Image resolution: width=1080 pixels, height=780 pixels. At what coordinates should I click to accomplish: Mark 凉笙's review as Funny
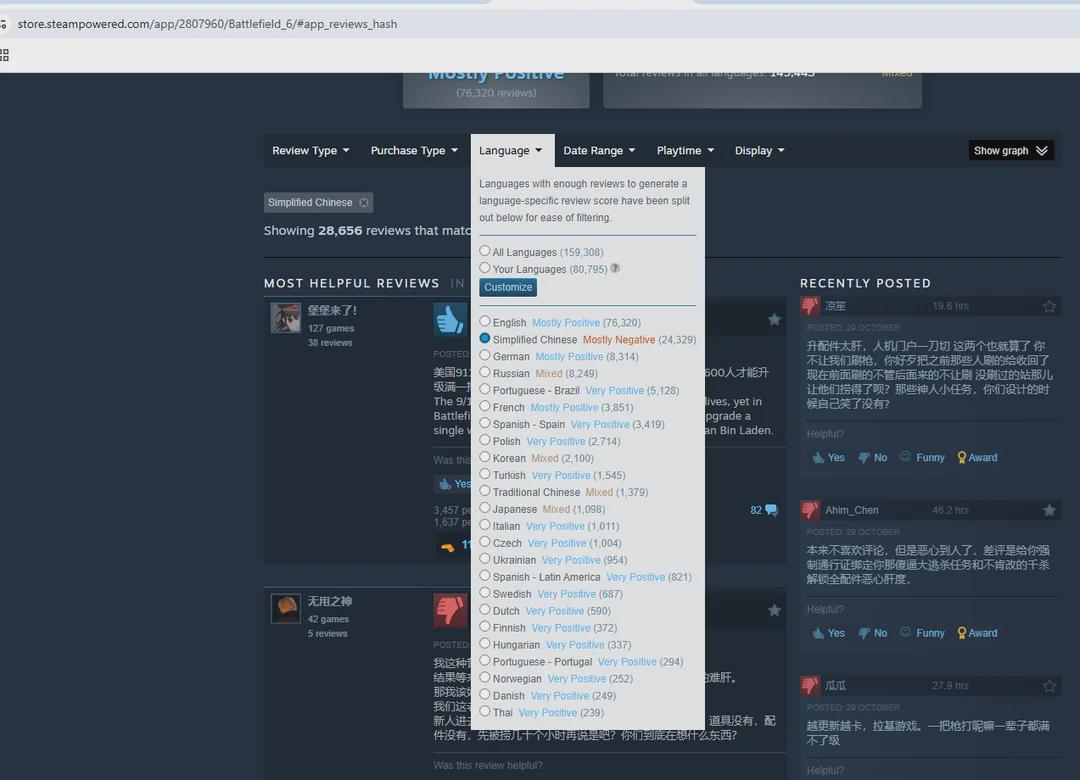pos(922,458)
